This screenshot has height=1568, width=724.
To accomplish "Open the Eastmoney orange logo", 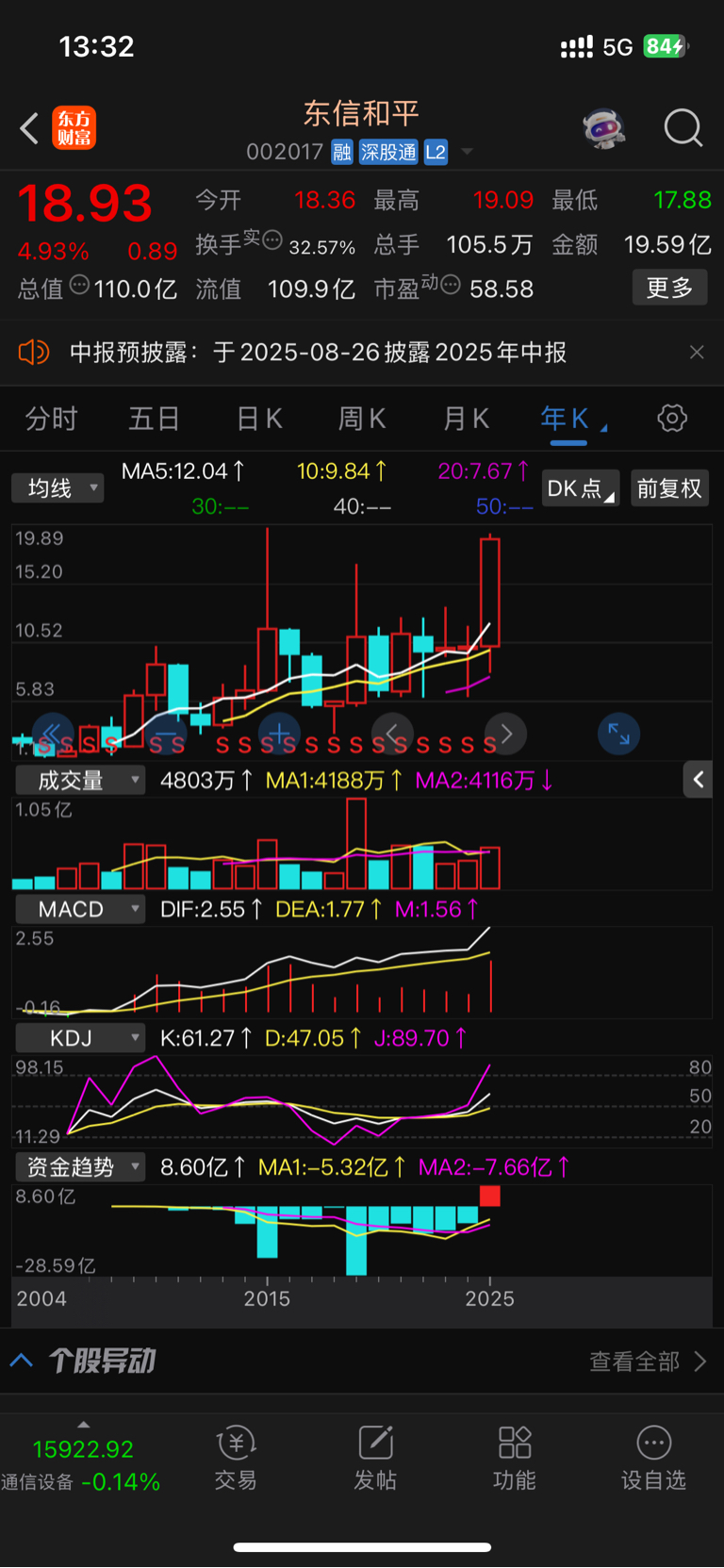I will tap(74, 128).
